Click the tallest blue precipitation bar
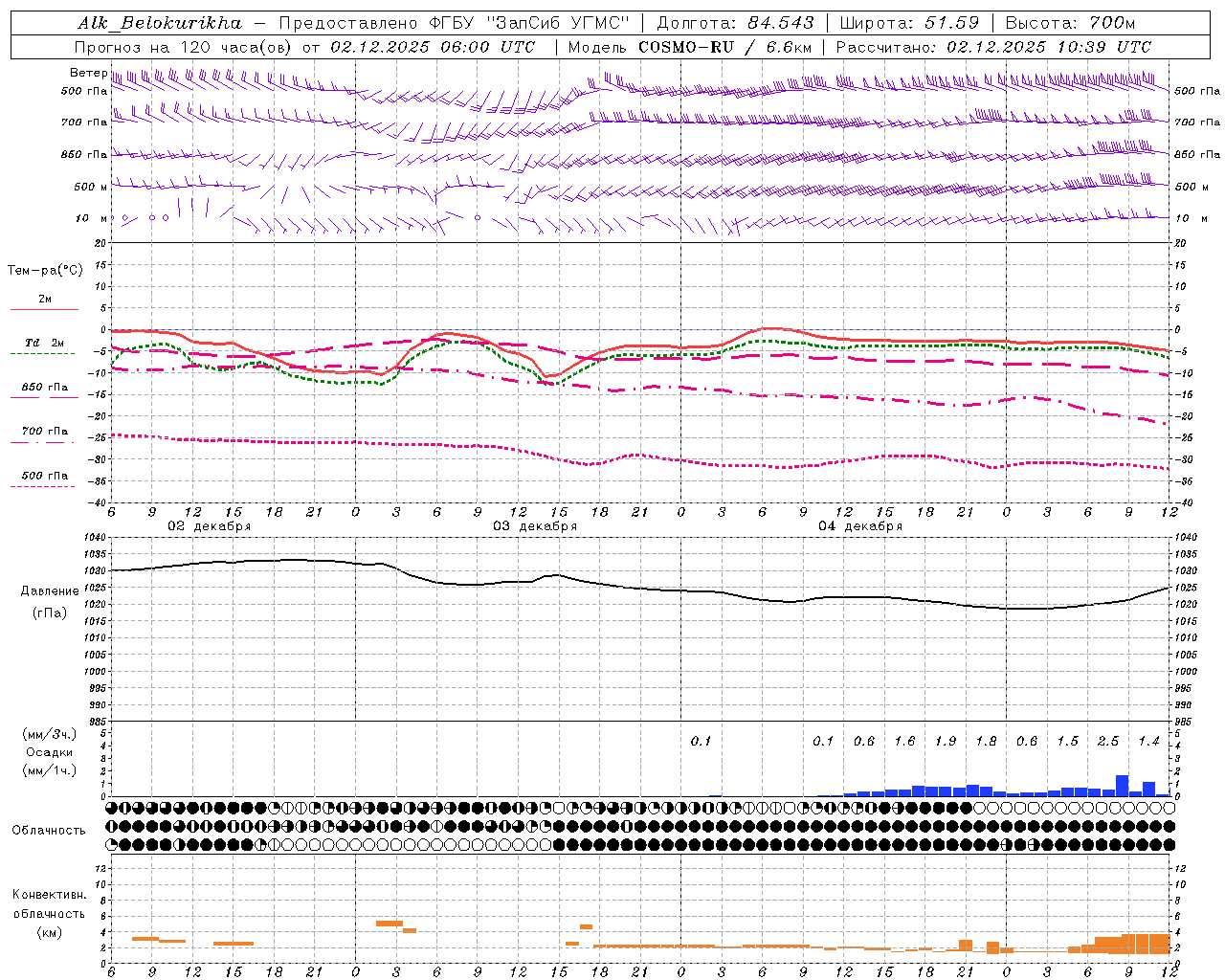This screenshot has height=980, width=1225. coord(1123,786)
